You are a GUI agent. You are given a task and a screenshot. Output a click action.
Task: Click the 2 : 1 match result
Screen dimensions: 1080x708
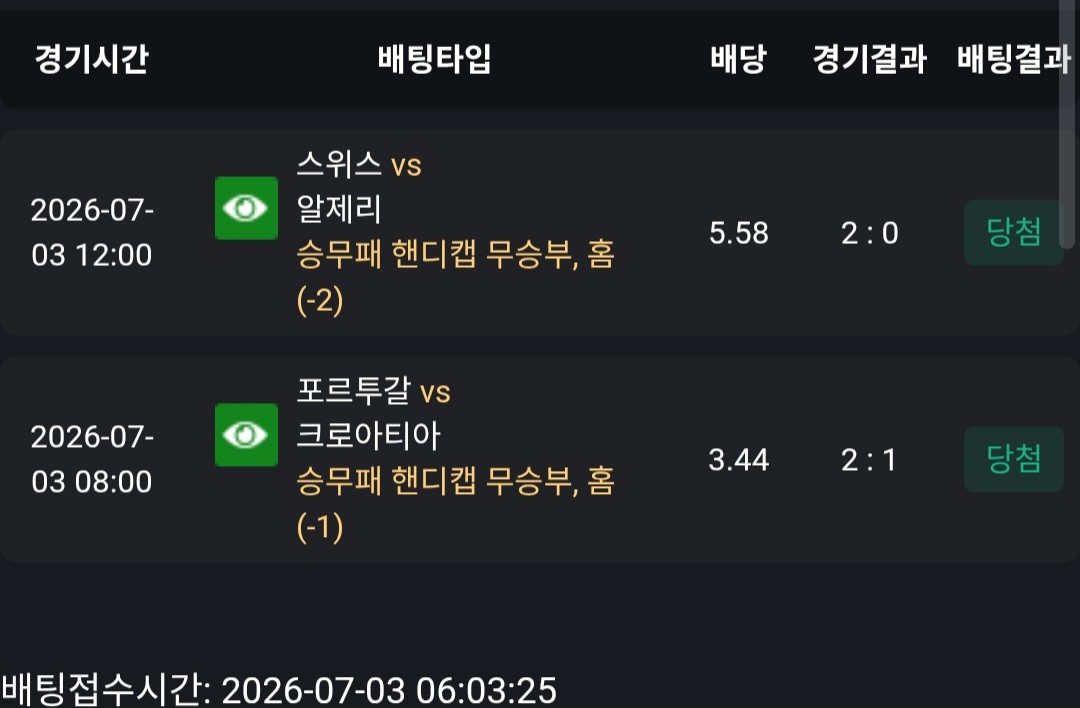point(869,459)
